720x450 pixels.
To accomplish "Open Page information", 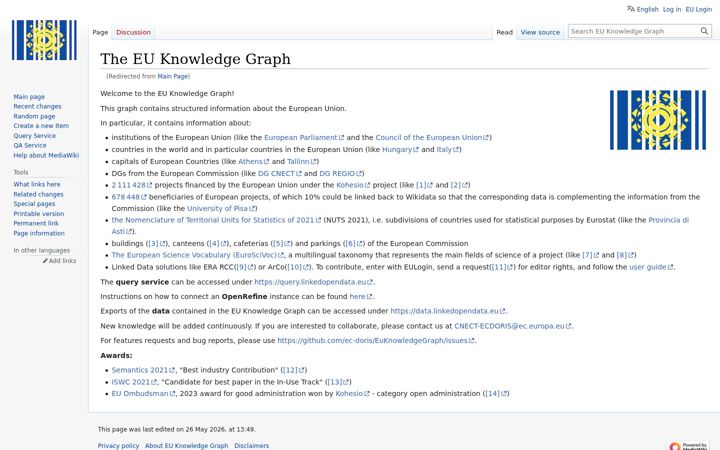I will point(39,233).
